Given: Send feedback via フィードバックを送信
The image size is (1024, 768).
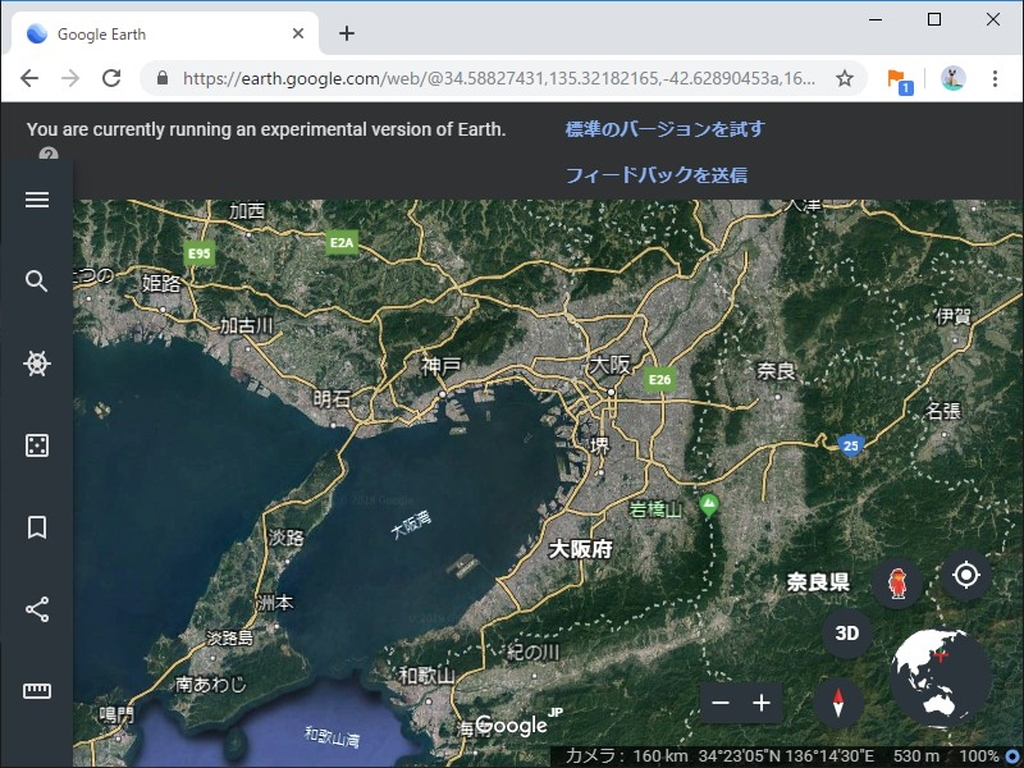Looking at the screenshot, I should 656,175.
